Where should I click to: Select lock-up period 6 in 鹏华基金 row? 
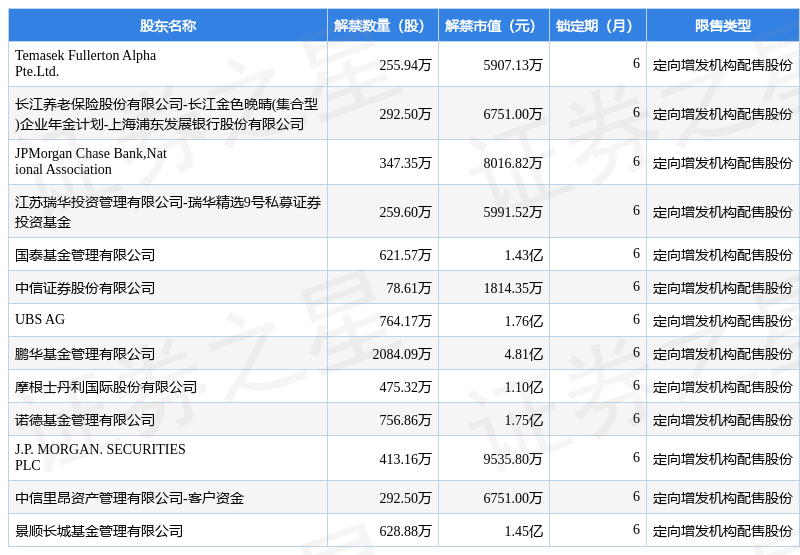click(x=636, y=352)
